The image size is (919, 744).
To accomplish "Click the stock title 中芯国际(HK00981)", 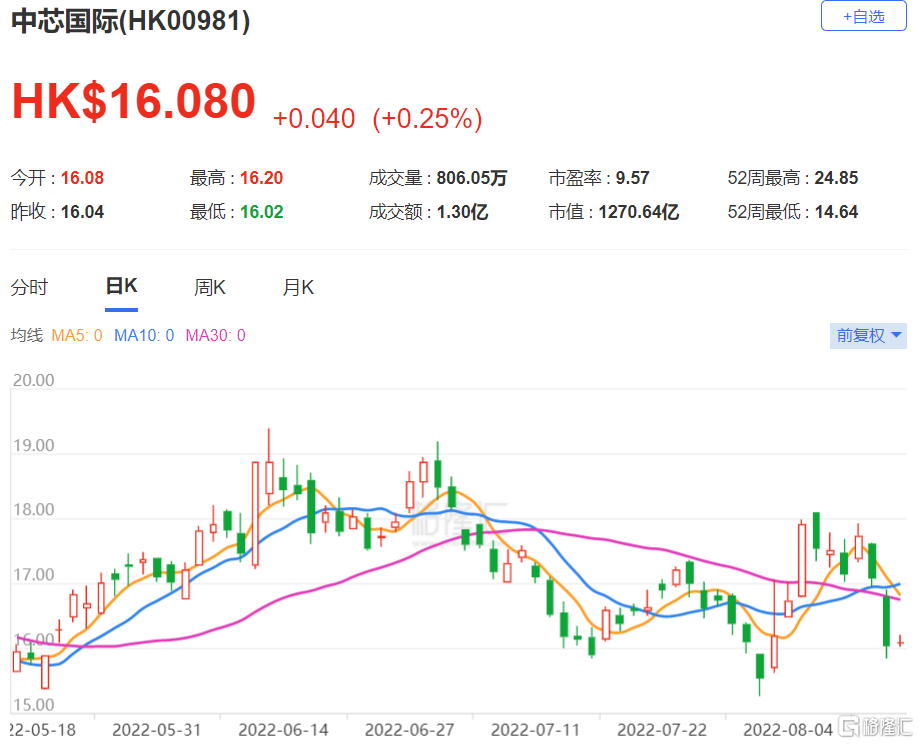I will (131, 21).
